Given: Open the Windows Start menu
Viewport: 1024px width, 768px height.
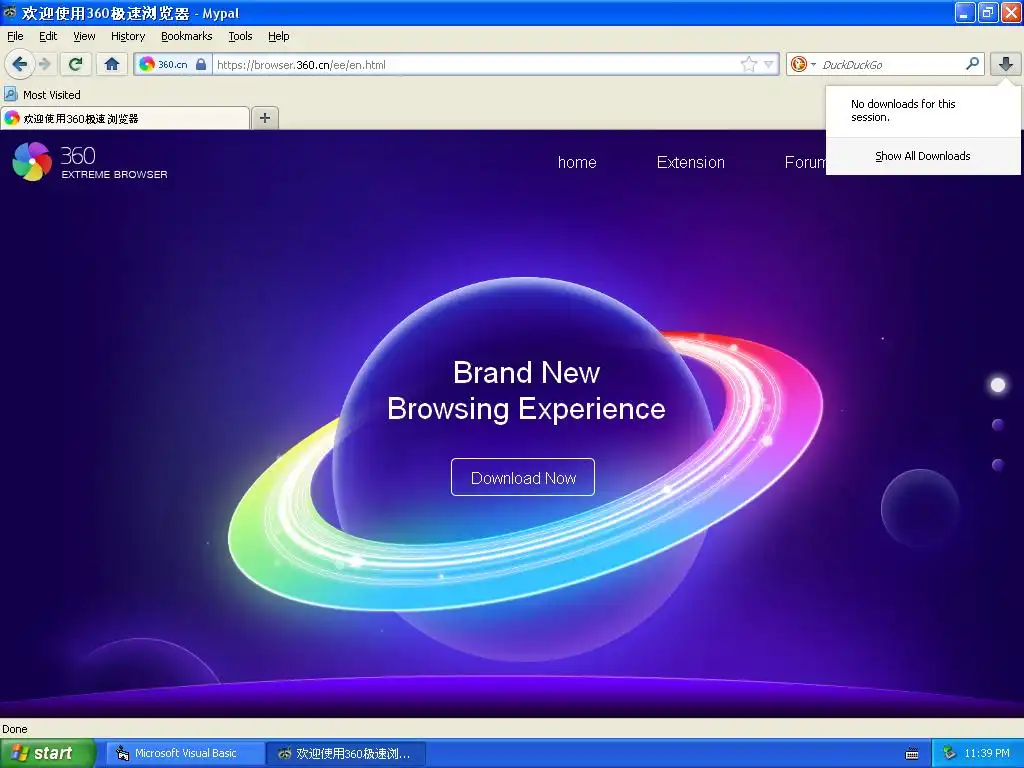Looking at the screenshot, I should (x=47, y=753).
